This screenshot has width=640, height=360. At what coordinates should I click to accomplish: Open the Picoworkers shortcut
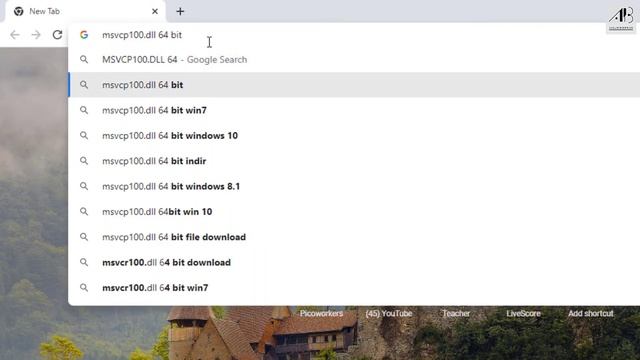pos(321,313)
